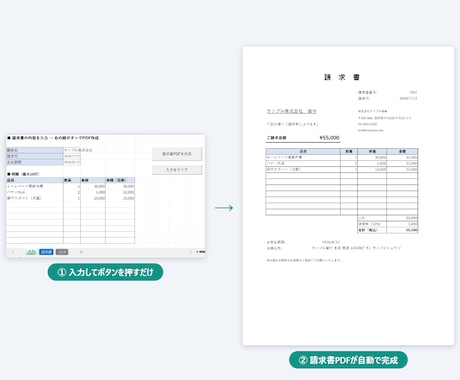Click the 品目 header in the spreadsheet table
The height and width of the screenshot is (380, 460).
coord(35,180)
